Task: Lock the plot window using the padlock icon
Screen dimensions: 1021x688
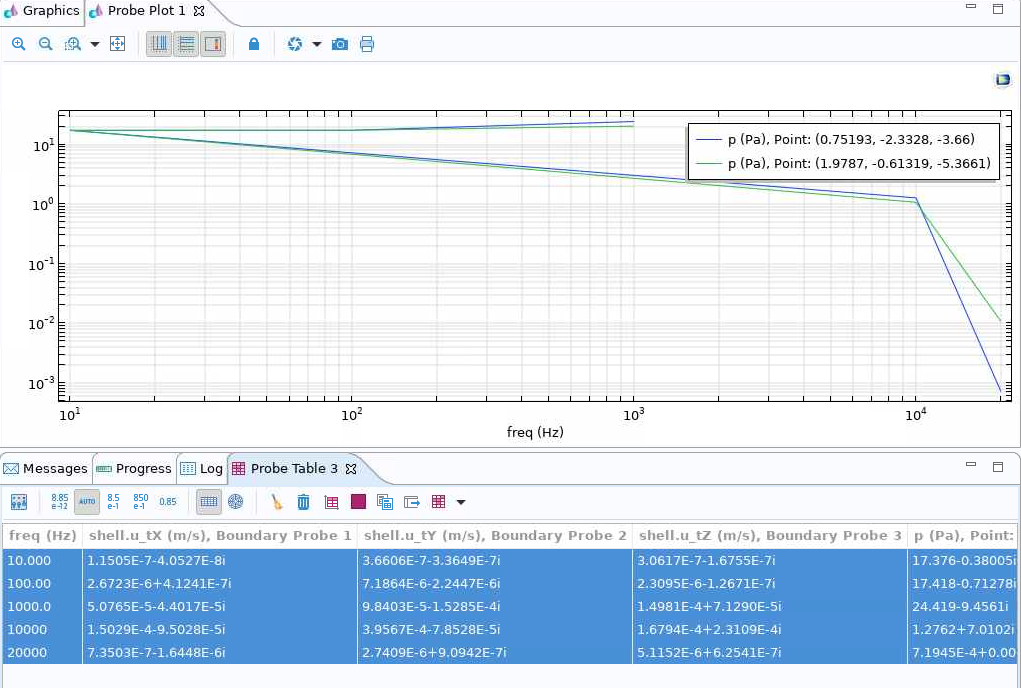Action: pyautogui.click(x=254, y=44)
